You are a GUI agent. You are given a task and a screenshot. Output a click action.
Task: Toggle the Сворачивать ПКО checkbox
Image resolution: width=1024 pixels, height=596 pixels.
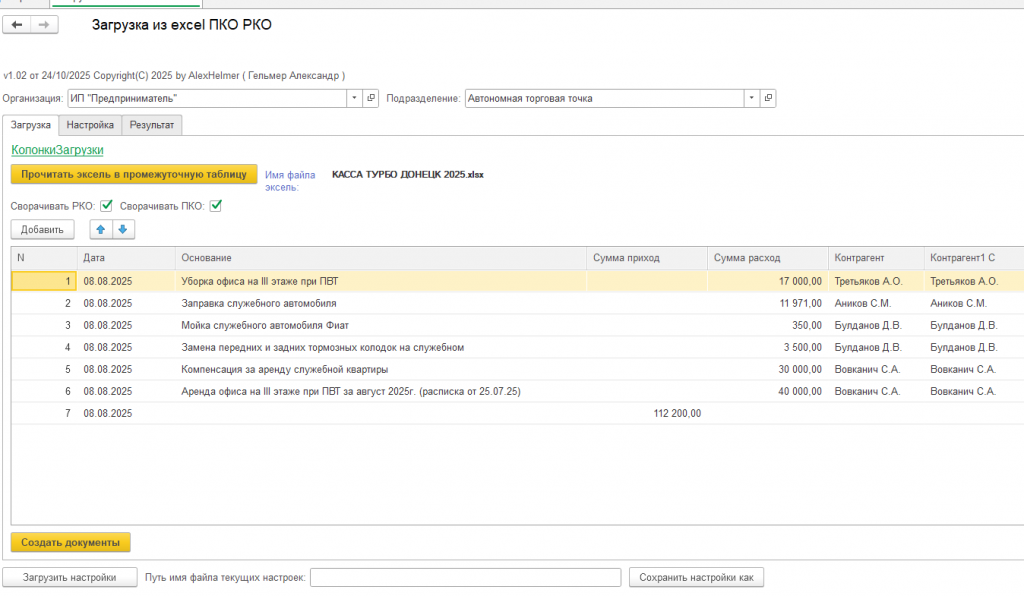click(215, 206)
